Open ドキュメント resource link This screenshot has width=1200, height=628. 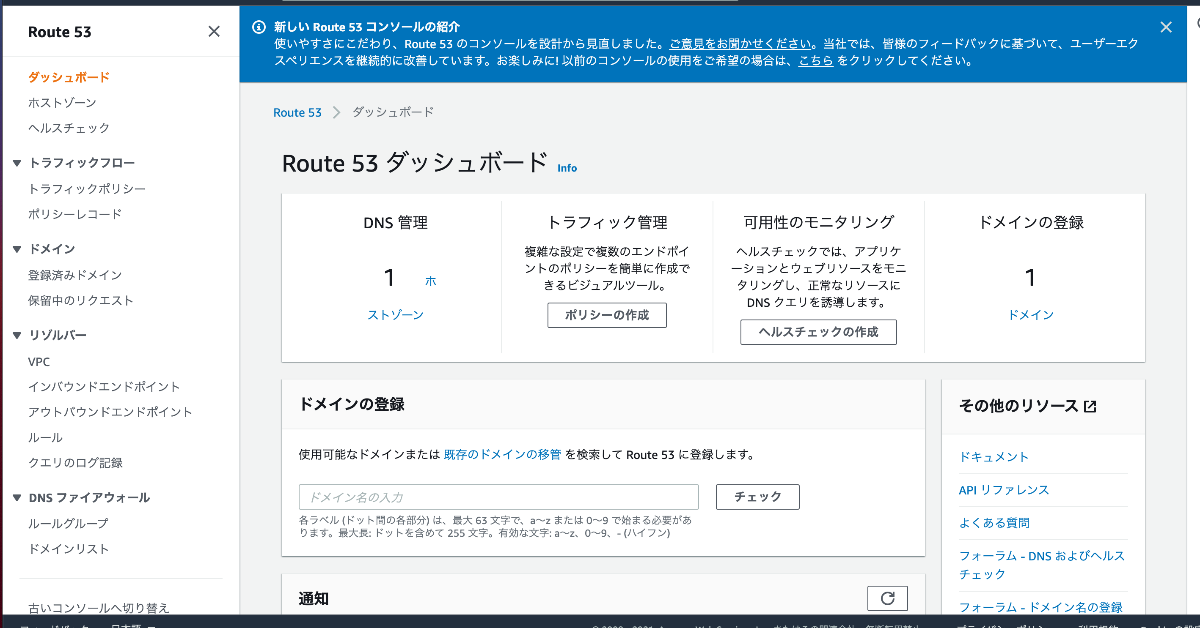994,457
